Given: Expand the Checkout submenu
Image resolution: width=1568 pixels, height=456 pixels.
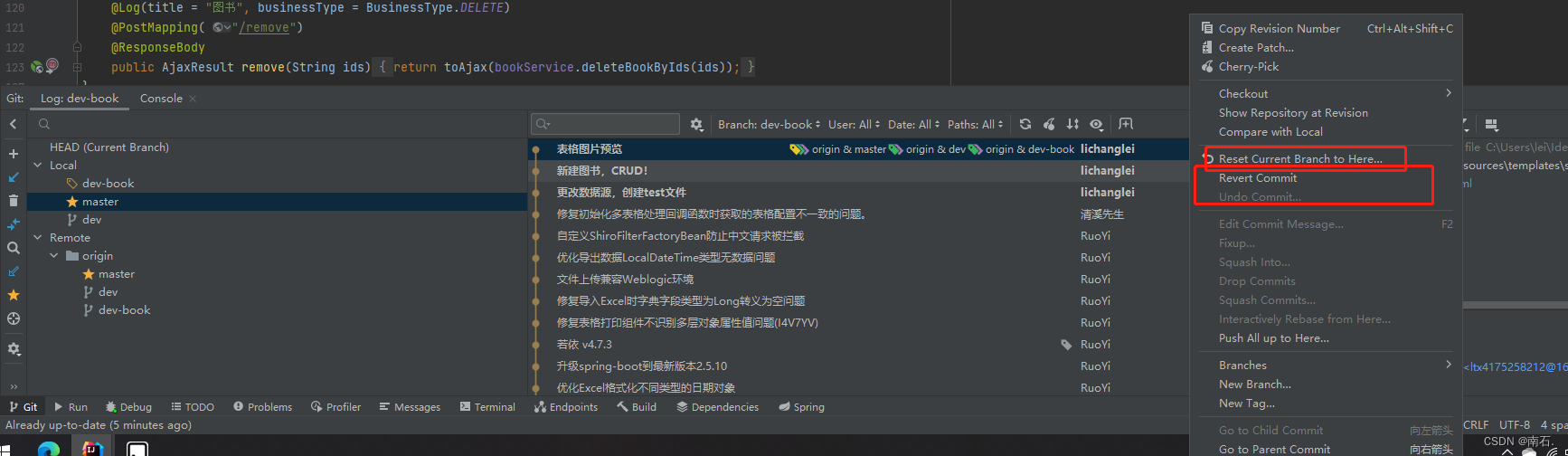Looking at the screenshot, I should tap(1326, 94).
